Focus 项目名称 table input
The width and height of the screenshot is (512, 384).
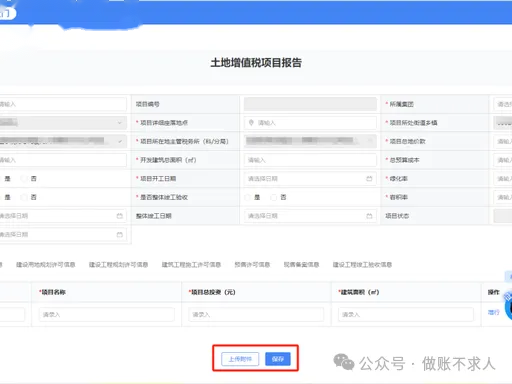click(x=107, y=314)
